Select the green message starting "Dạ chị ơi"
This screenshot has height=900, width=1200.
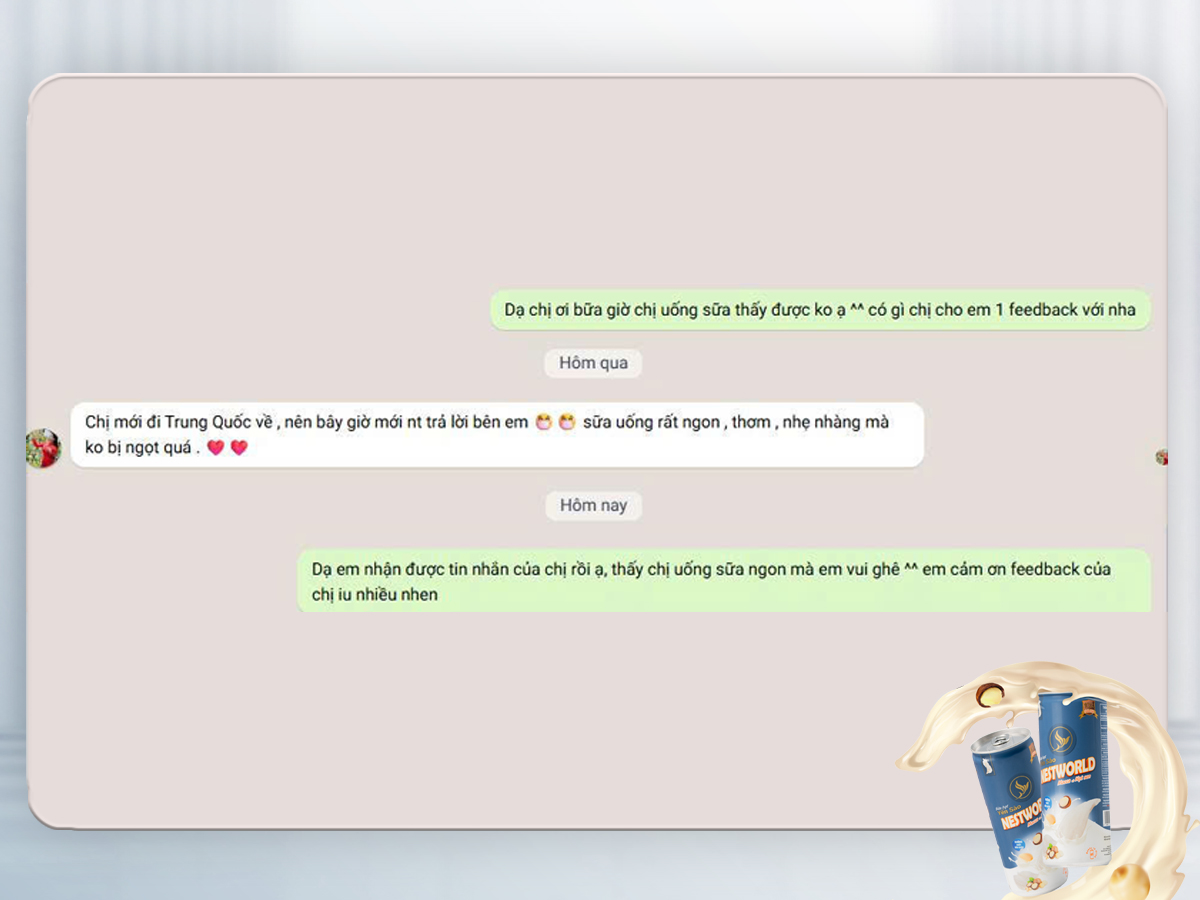(819, 310)
